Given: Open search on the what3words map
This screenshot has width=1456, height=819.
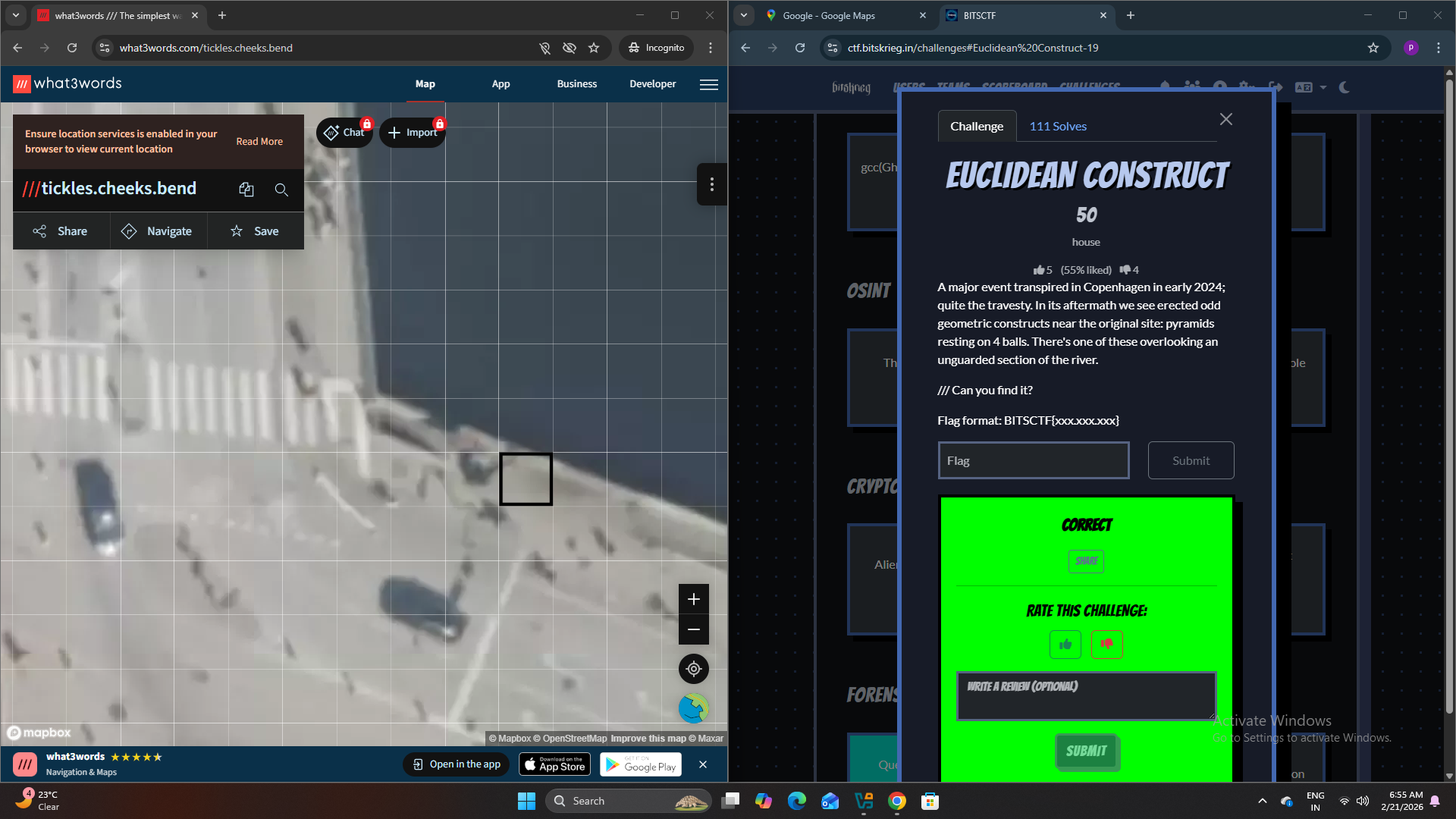Looking at the screenshot, I should (x=281, y=190).
